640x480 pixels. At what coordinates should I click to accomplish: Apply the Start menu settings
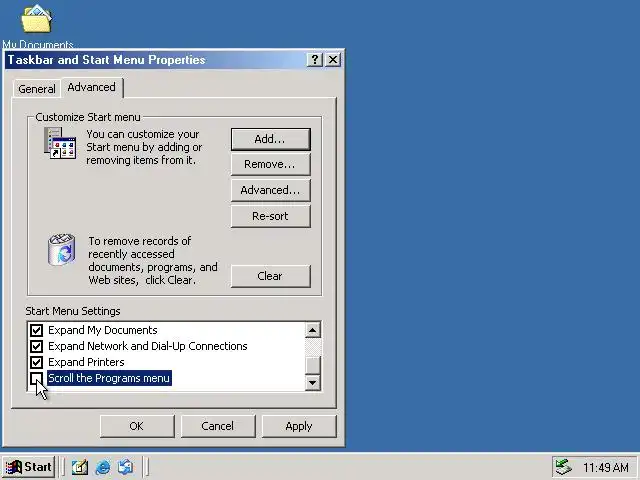pos(299,426)
